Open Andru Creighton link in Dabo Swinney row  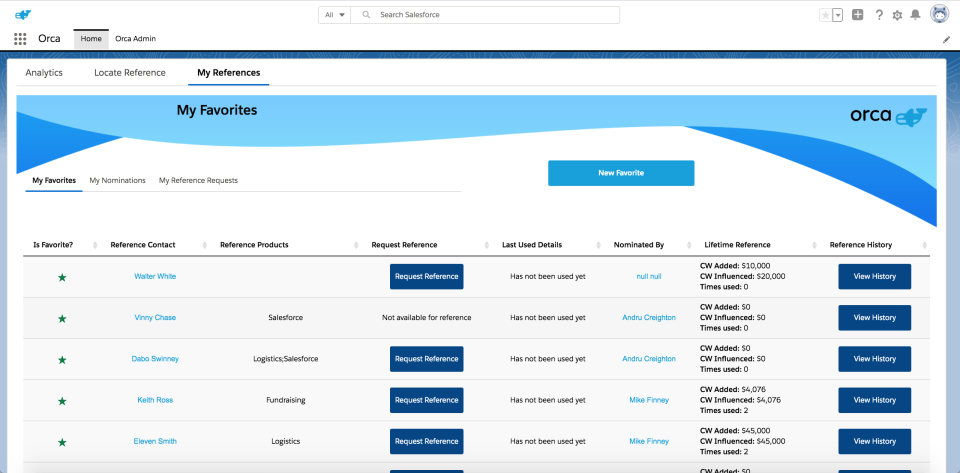(x=649, y=359)
